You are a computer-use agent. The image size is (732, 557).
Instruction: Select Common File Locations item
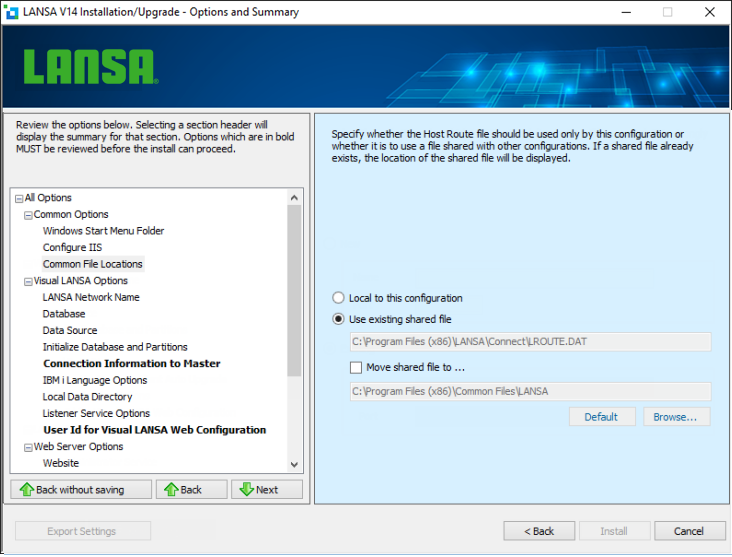pos(92,264)
